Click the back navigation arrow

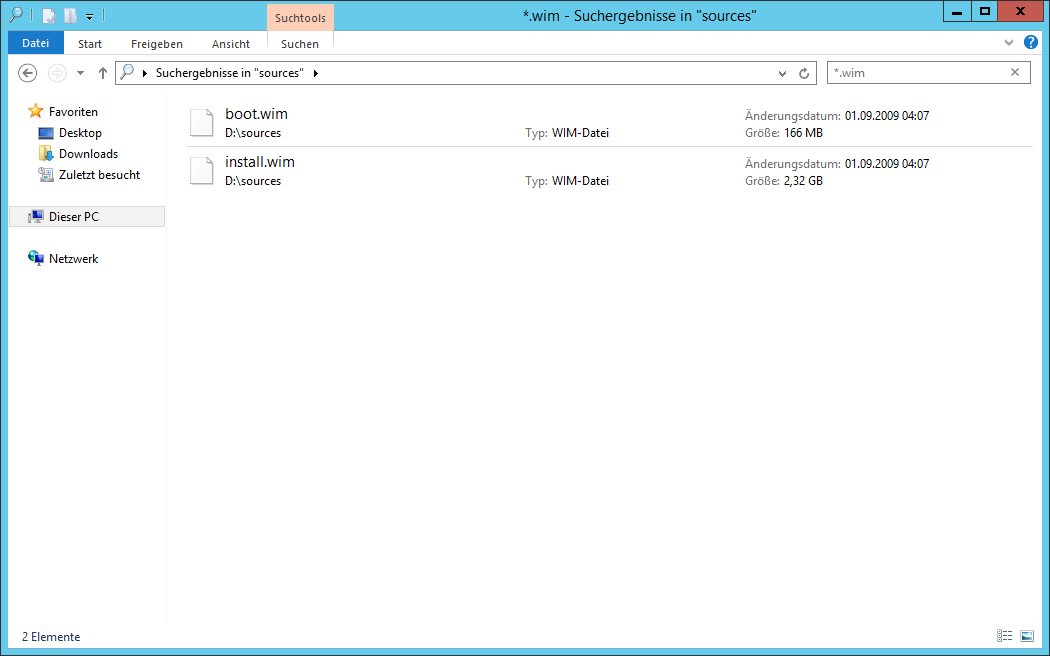[28, 73]
